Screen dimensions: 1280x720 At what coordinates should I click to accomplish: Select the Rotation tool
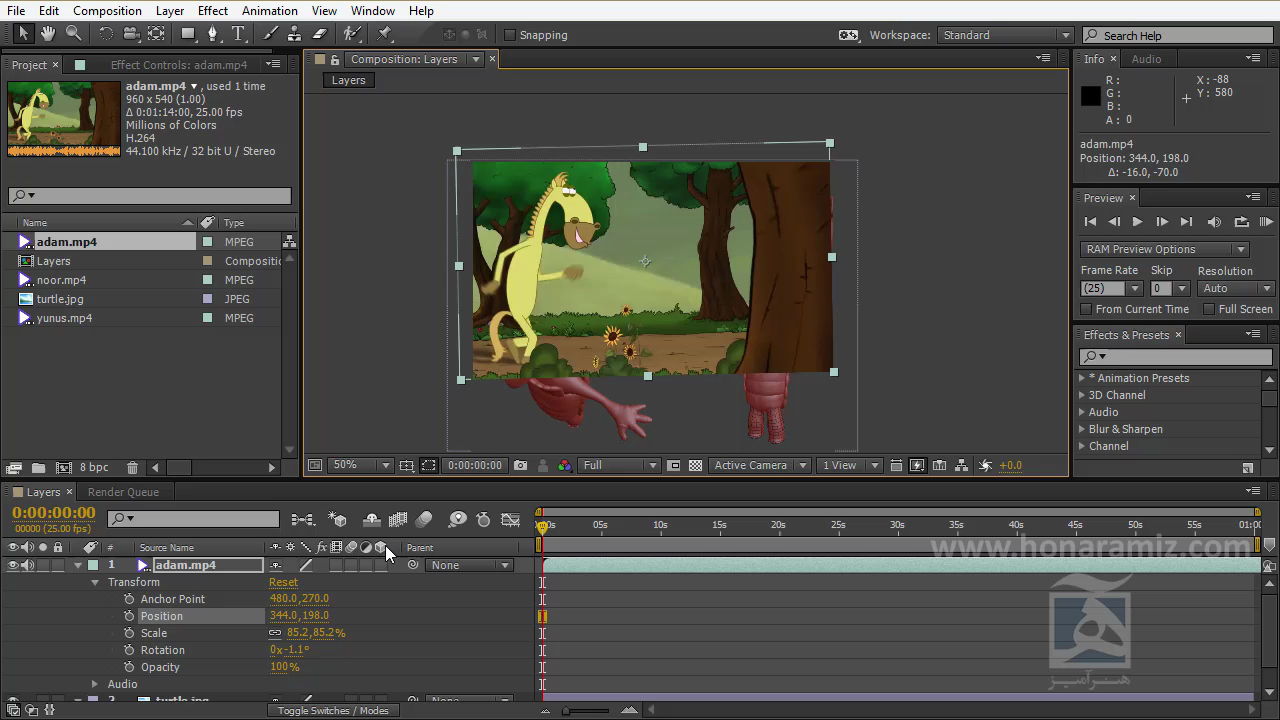[106, 34]
